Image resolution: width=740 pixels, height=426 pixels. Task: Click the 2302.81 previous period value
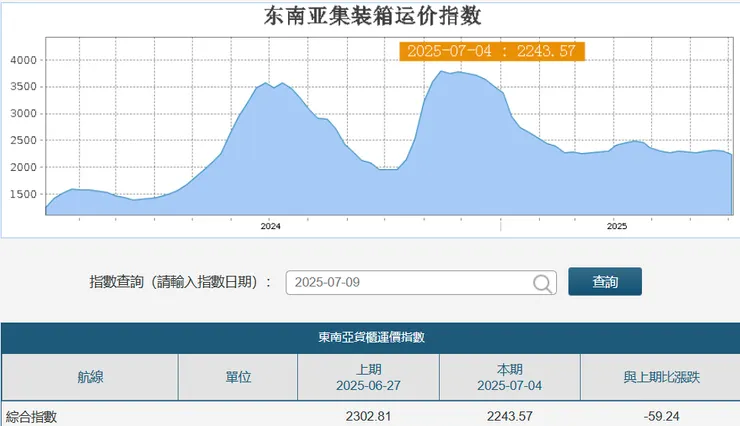368,416
